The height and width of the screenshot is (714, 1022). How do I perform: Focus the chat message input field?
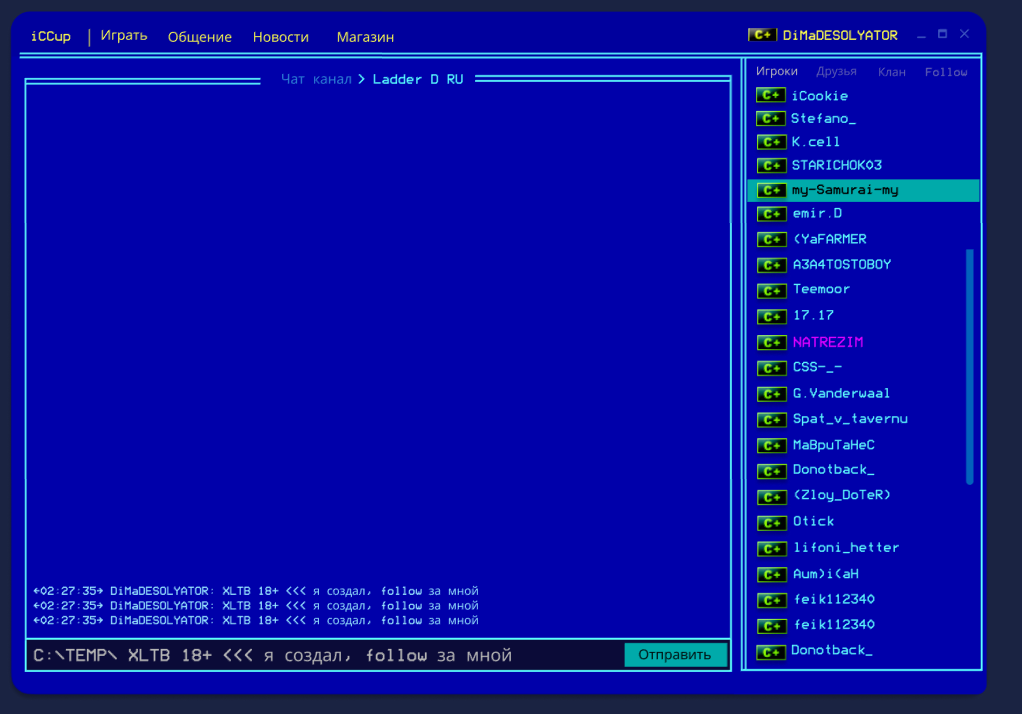pyautogui.click(x=326, y=655)
